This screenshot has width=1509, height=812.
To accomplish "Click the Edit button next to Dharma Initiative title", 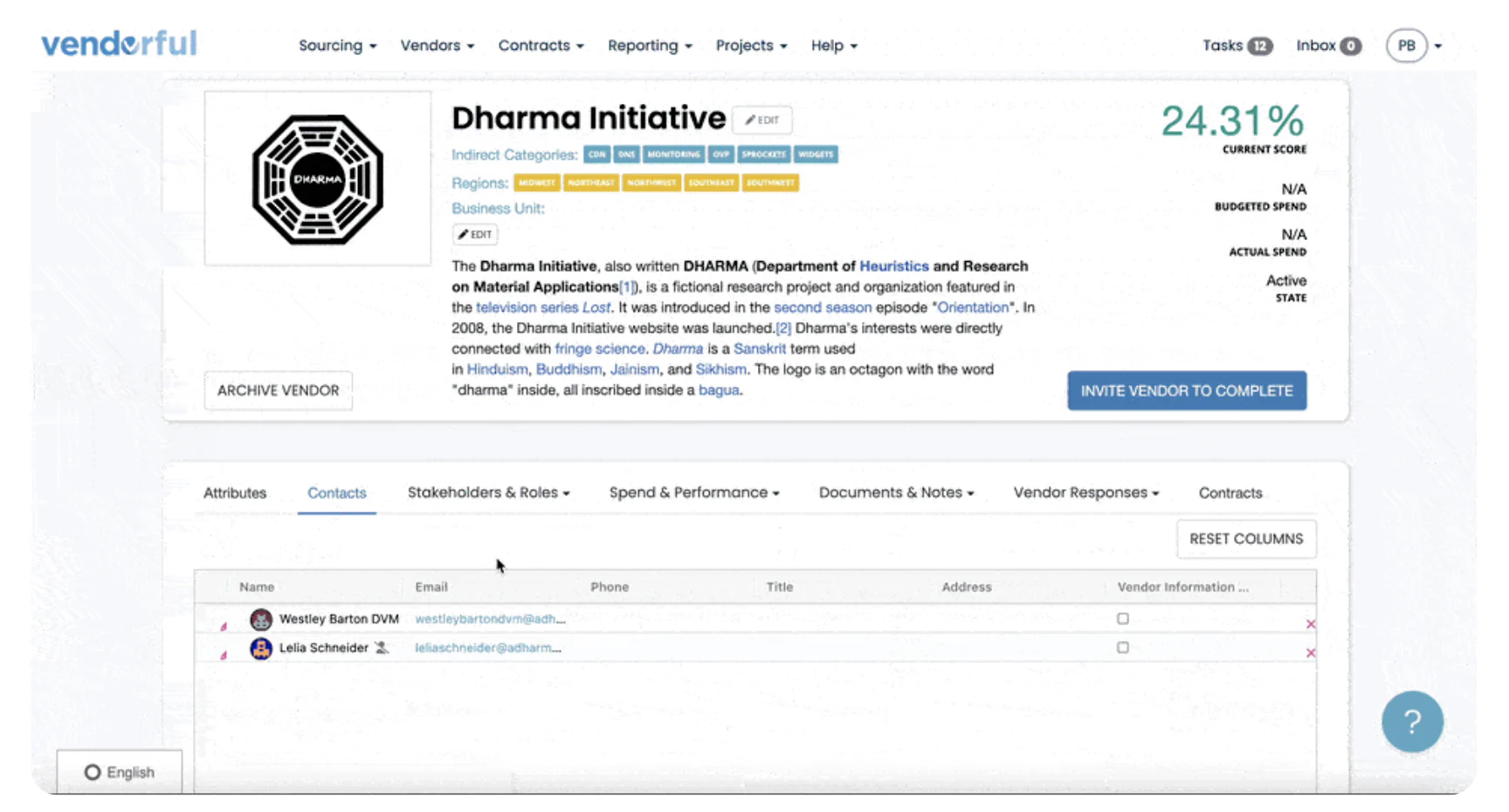I will pos(761,120).
